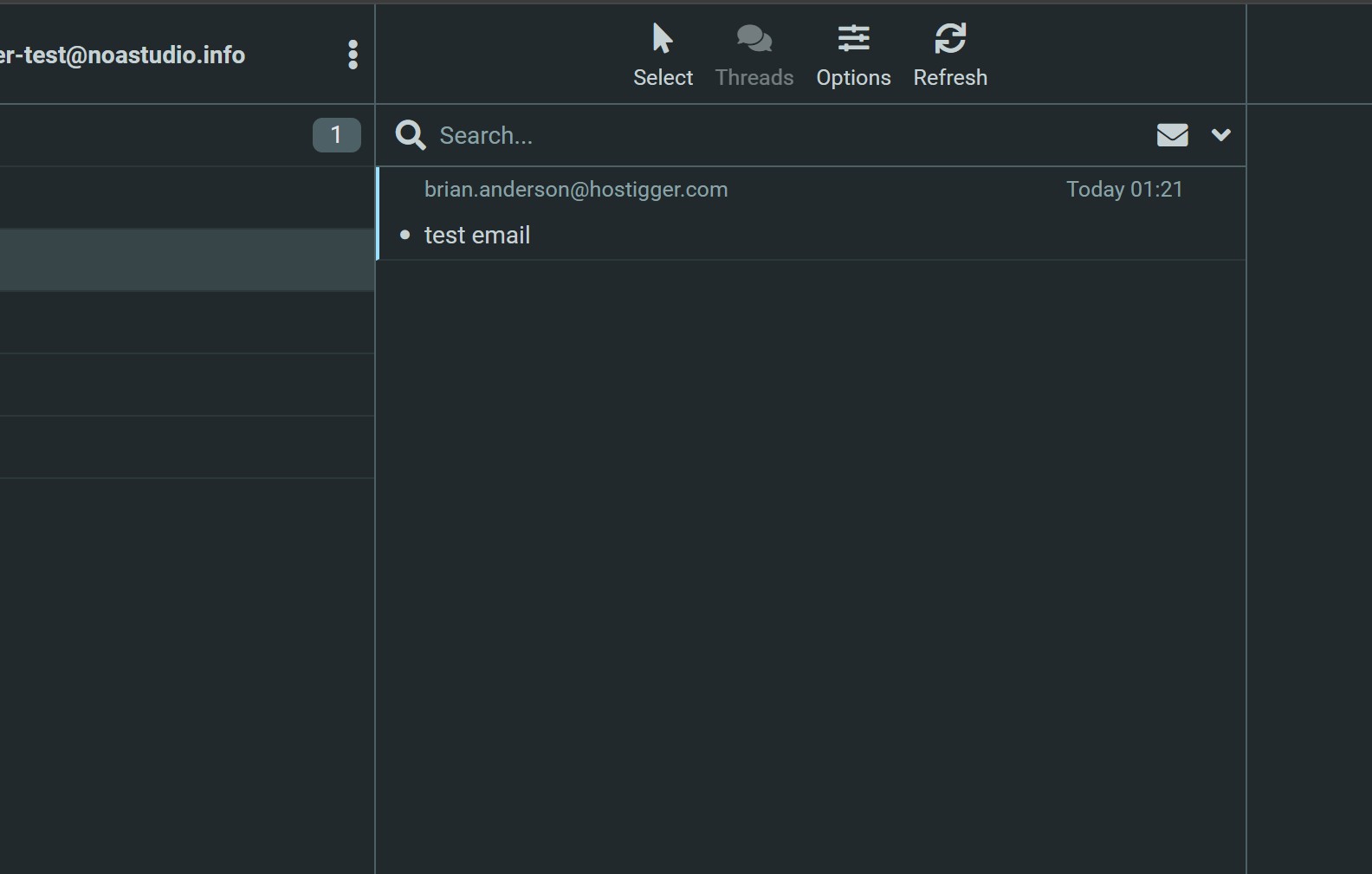Open the account three-dots menu
Screen dimensions: 1372x874
tap(353, 55)
